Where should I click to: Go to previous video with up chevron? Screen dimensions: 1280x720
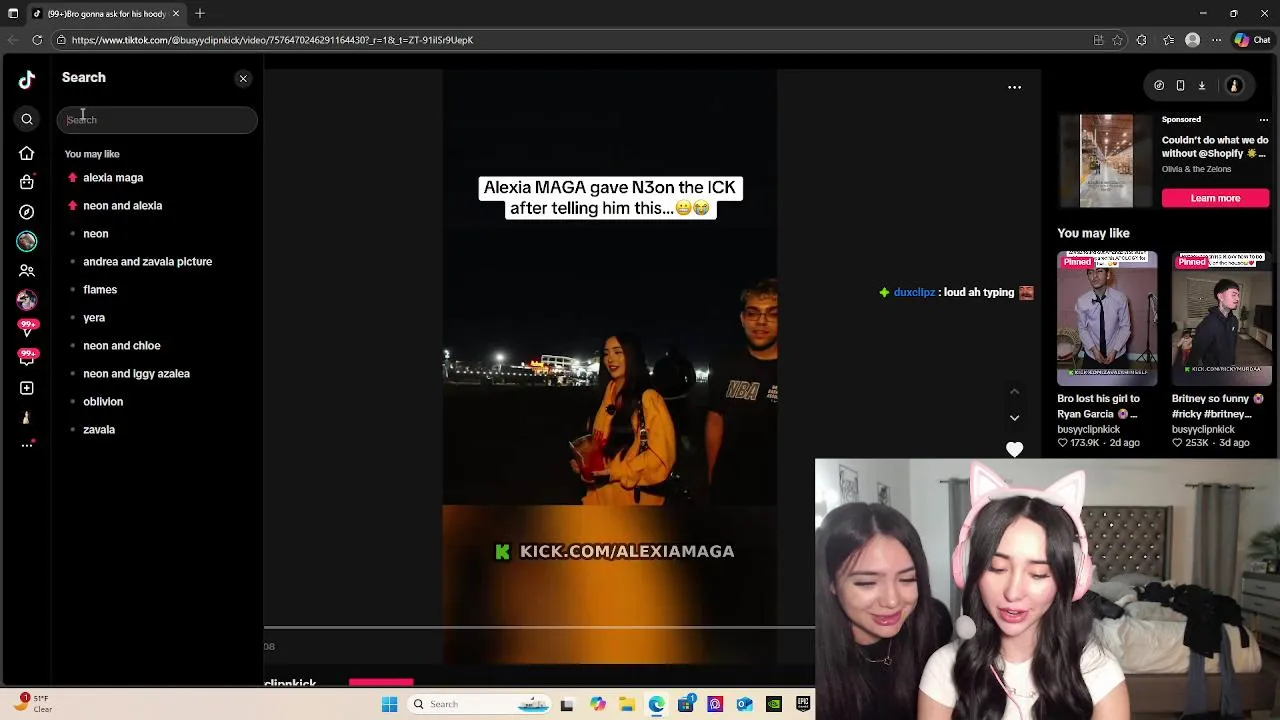(x=1014, y=392)
